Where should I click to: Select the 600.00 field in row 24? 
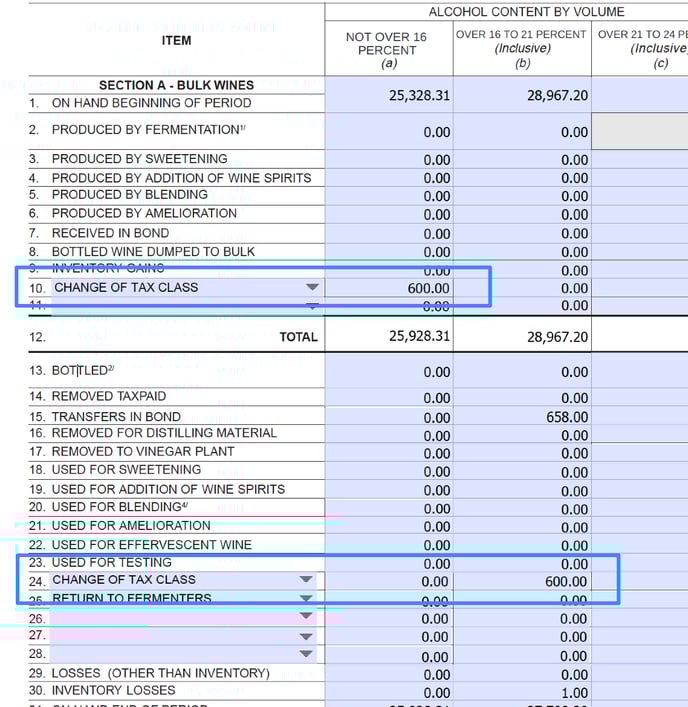click(522, 581)
